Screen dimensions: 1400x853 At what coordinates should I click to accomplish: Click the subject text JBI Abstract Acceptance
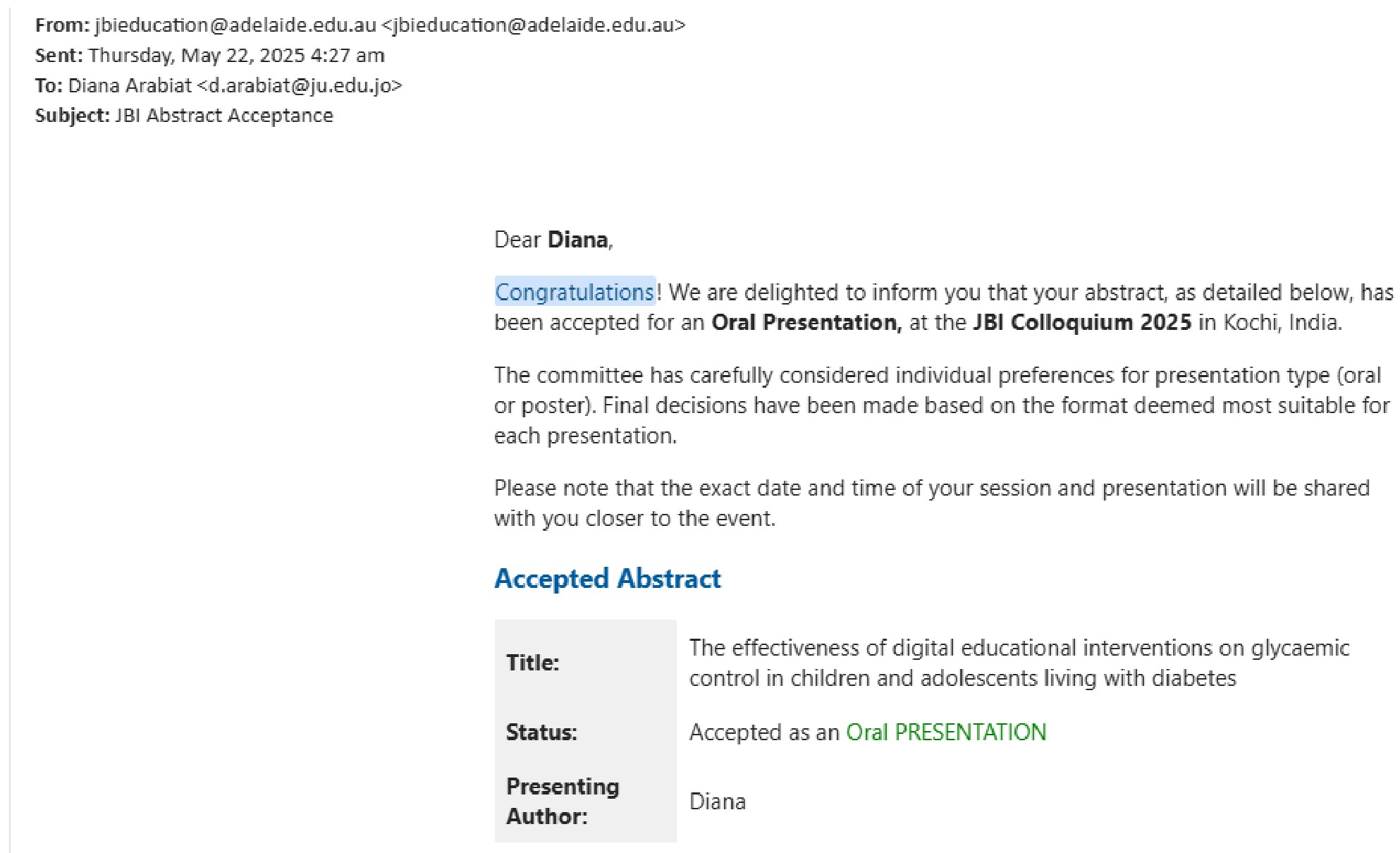click(x=223, y=116)
